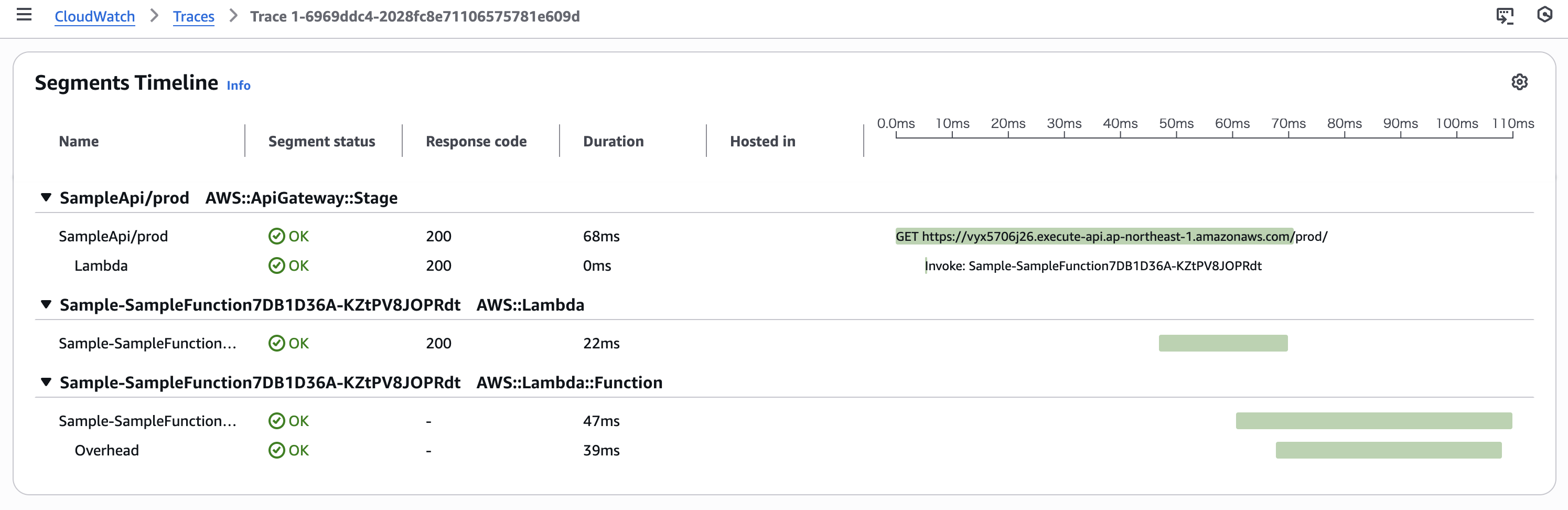This screenshot has height=510, width=1568.
Task: Collapse the SampleApi/prod ApiGateway Stage group
Action: point(46,197)
